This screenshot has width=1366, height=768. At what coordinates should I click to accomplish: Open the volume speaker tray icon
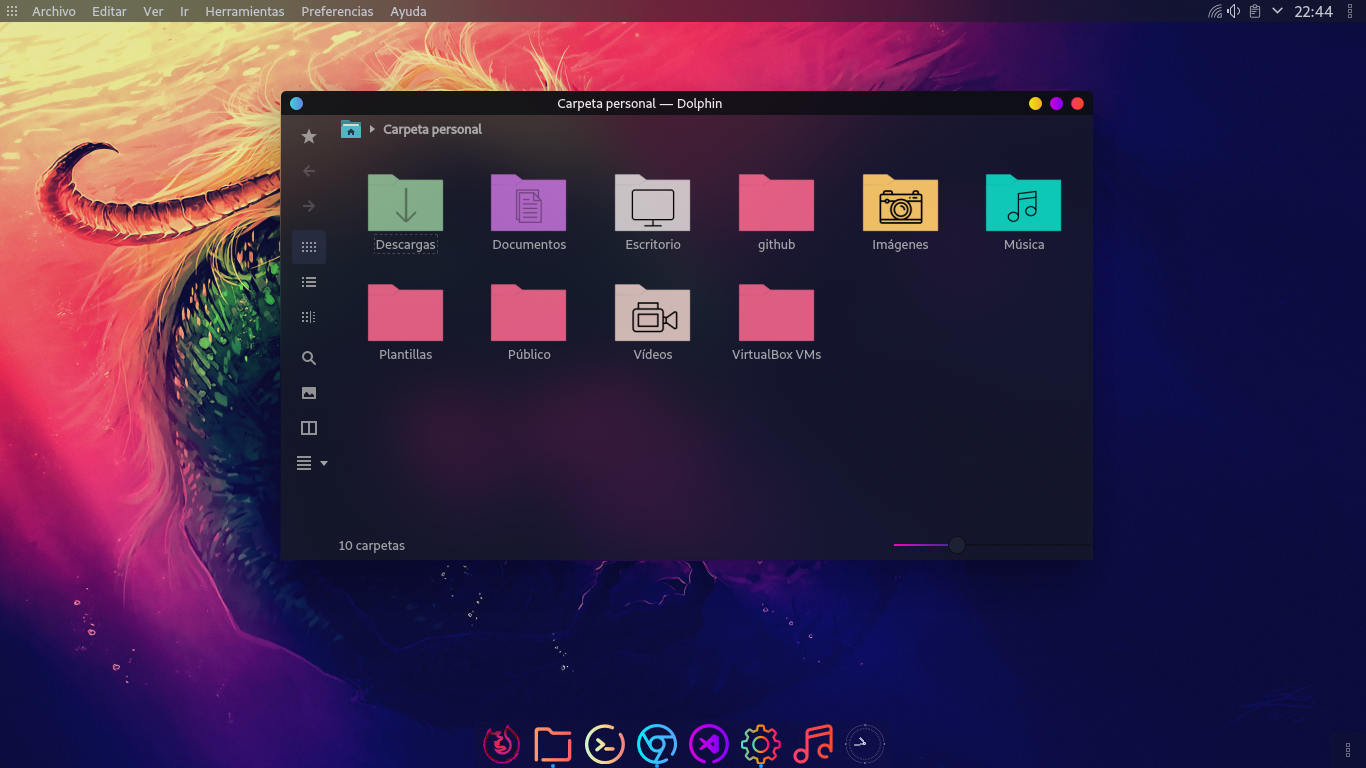[x=1234, y=11]
